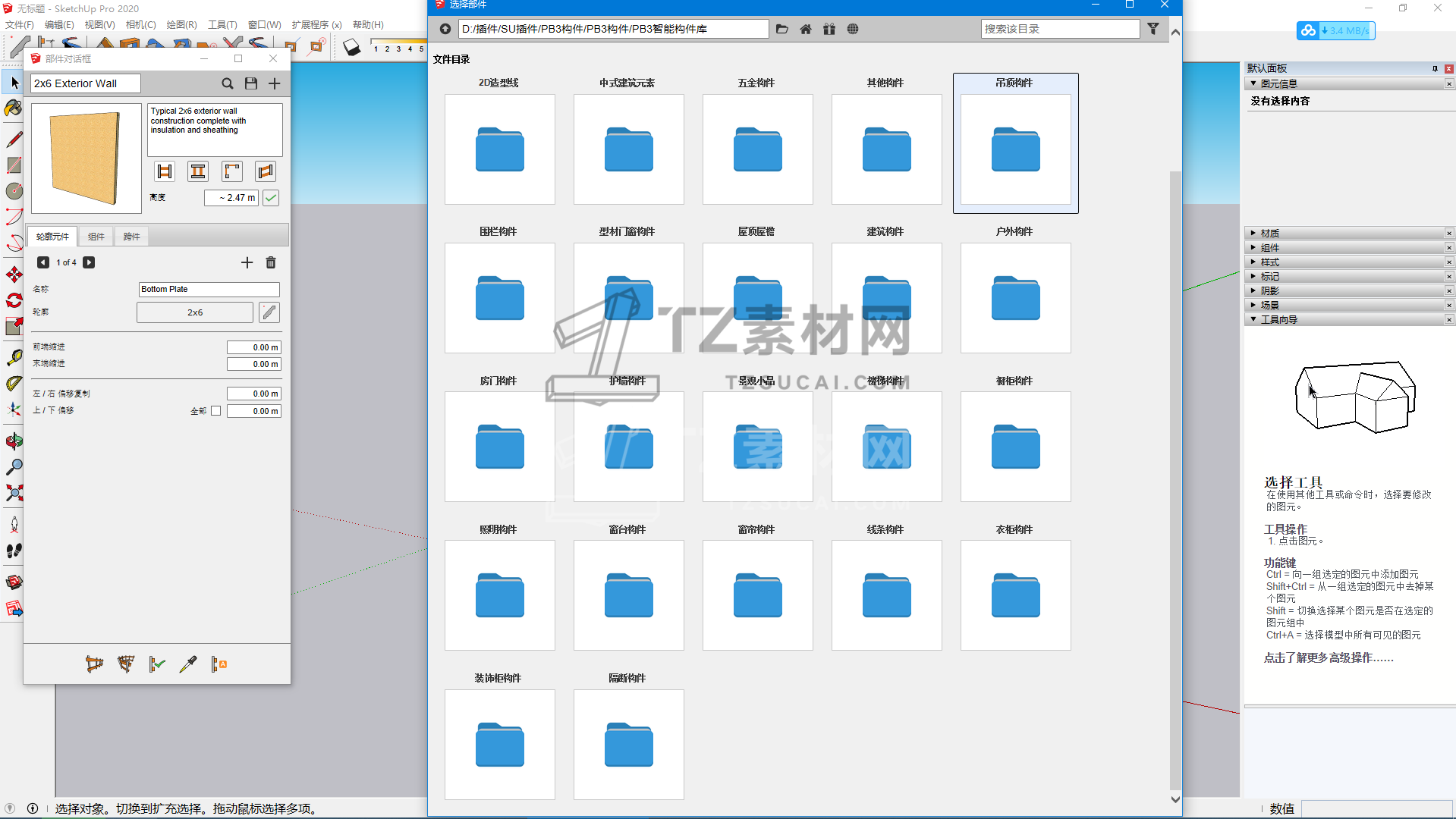The height and width of the screenshot is (819, 1456).
Task: Switch to the 组件 tab in parts dialog
Action: coord(96,237)
